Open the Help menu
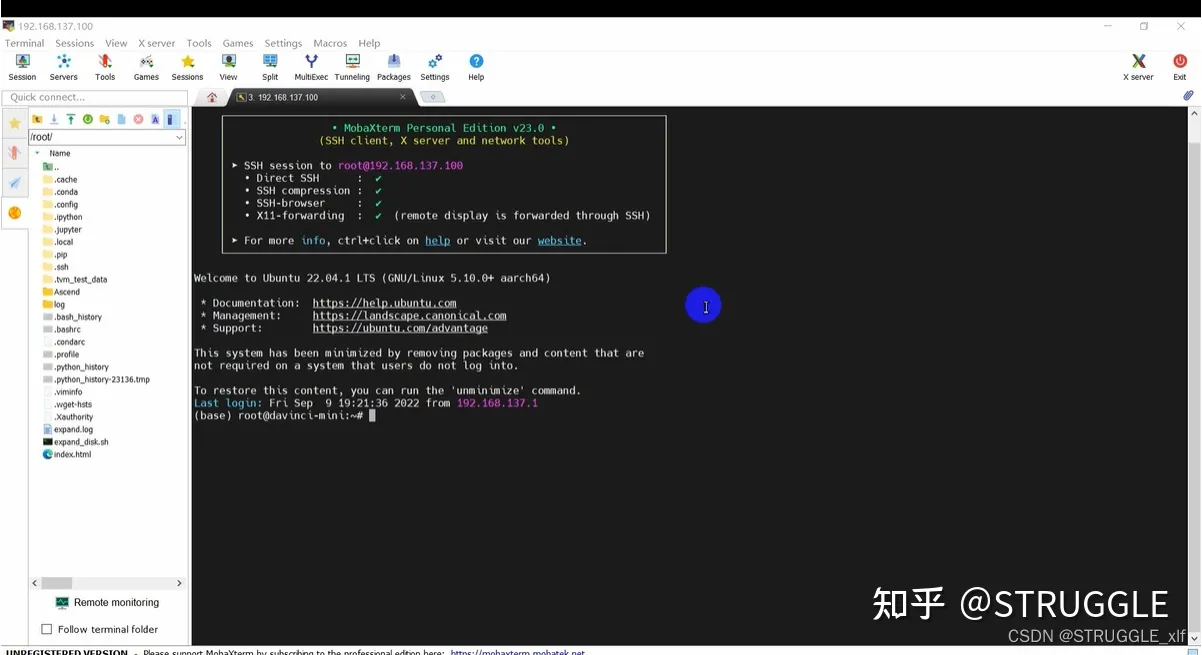The image size is (1202, 655). pos(369,43)
